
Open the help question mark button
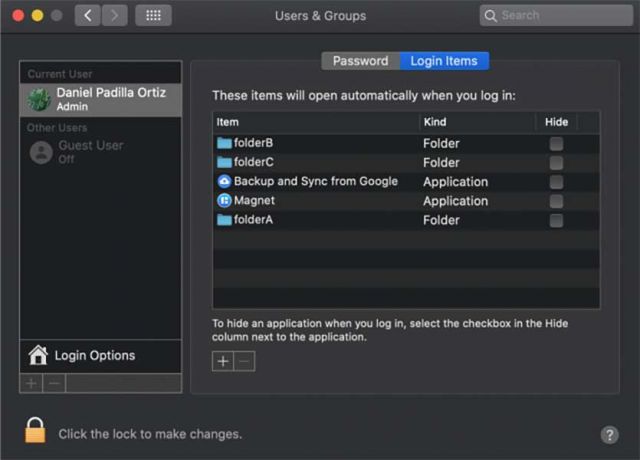(609, 435)
